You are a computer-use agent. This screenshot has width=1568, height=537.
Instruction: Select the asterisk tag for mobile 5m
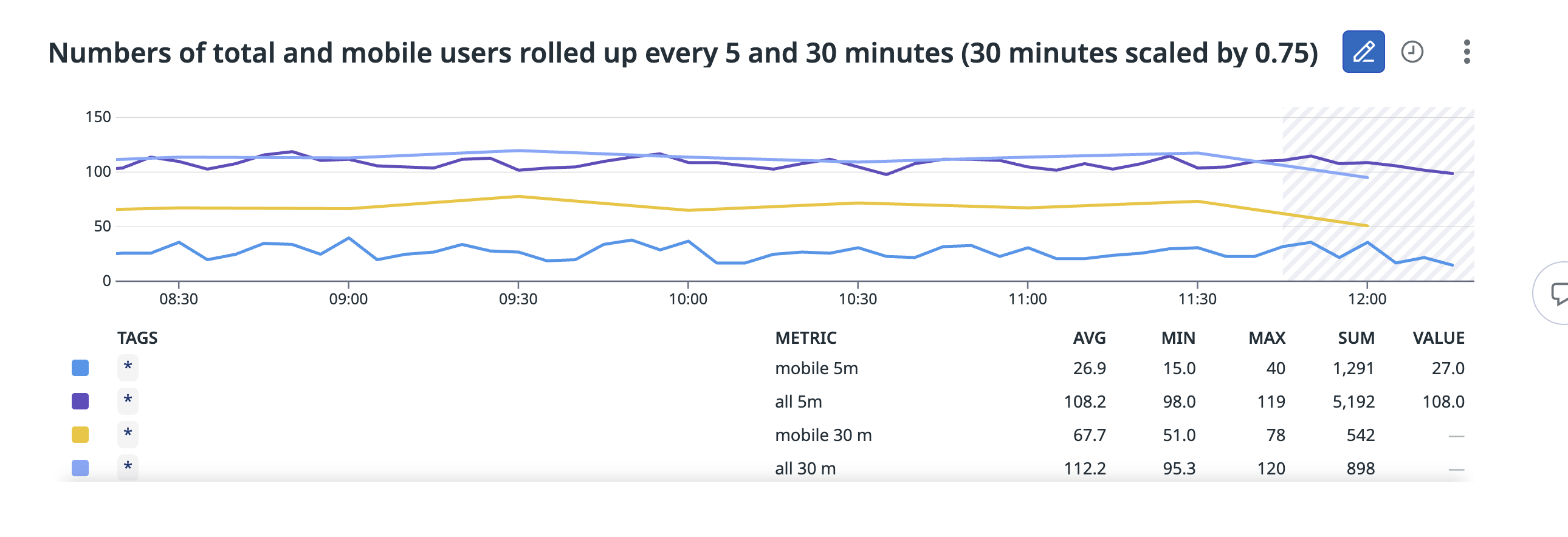tap(128, 368)
